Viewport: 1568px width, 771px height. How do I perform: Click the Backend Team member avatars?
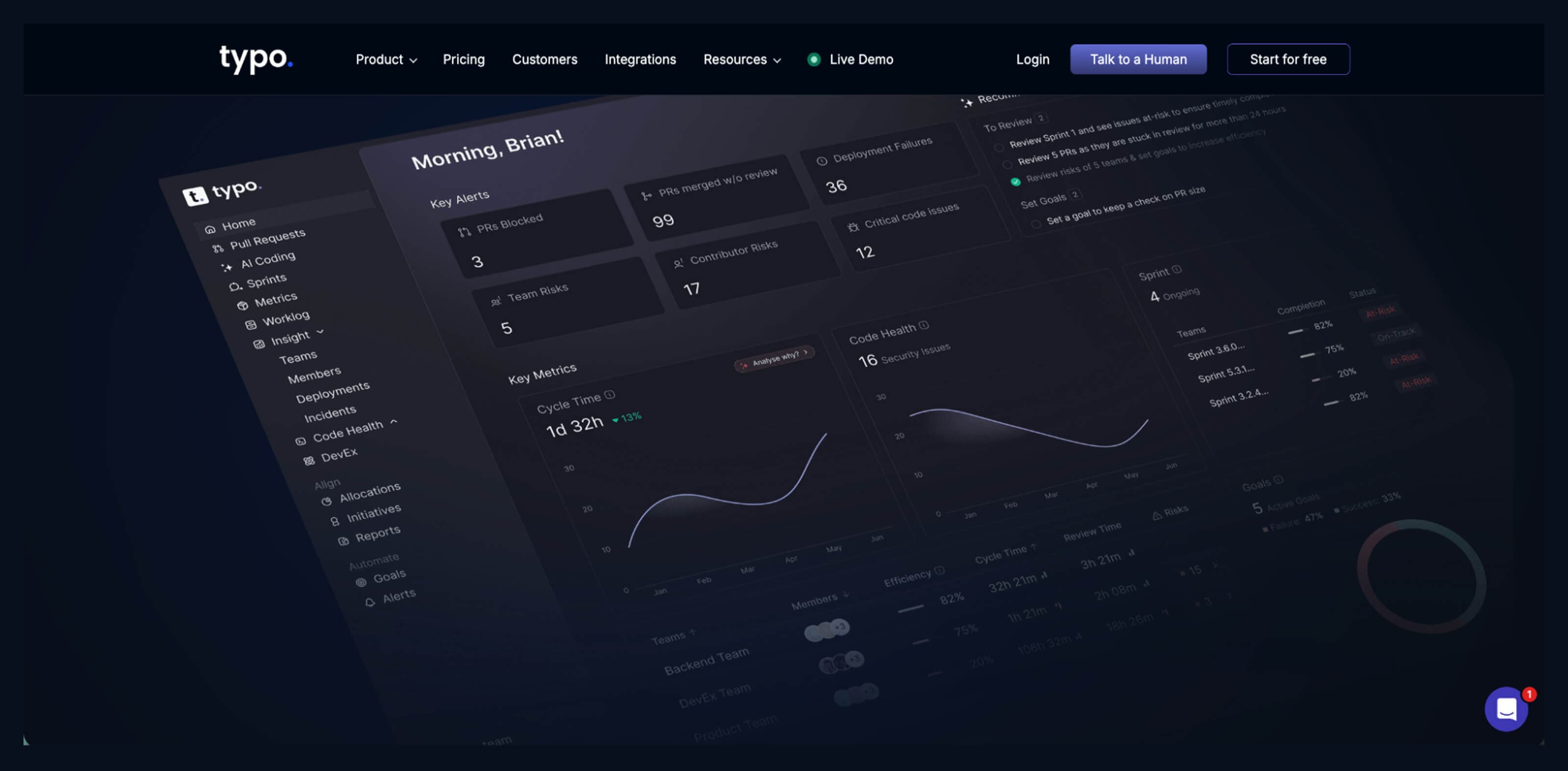tap(827, 630)
